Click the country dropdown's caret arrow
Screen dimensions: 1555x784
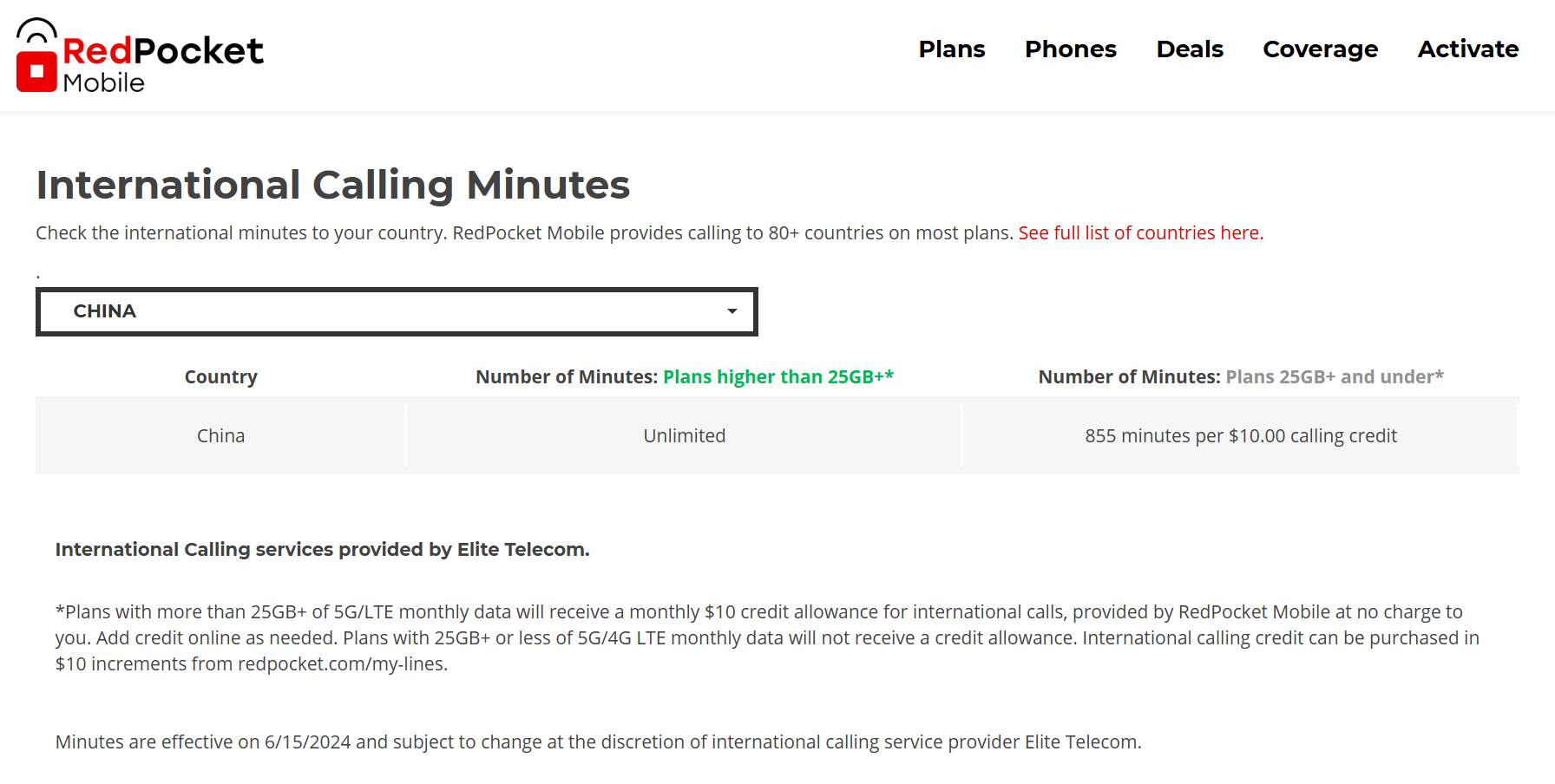(732, 311)
